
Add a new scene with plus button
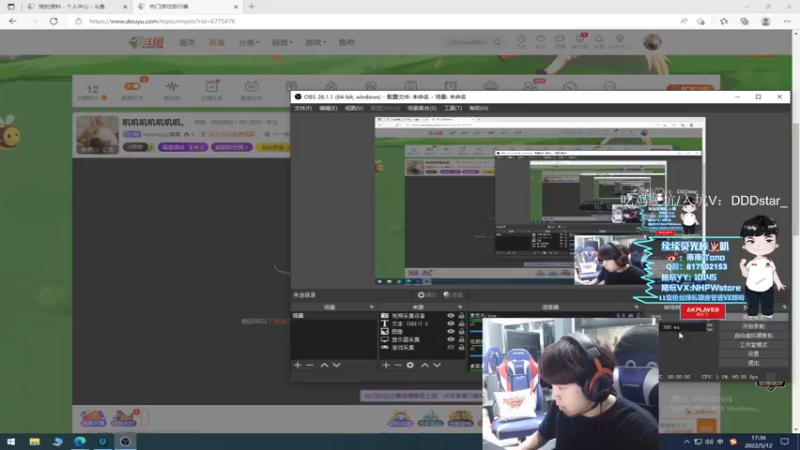(297, 365)
